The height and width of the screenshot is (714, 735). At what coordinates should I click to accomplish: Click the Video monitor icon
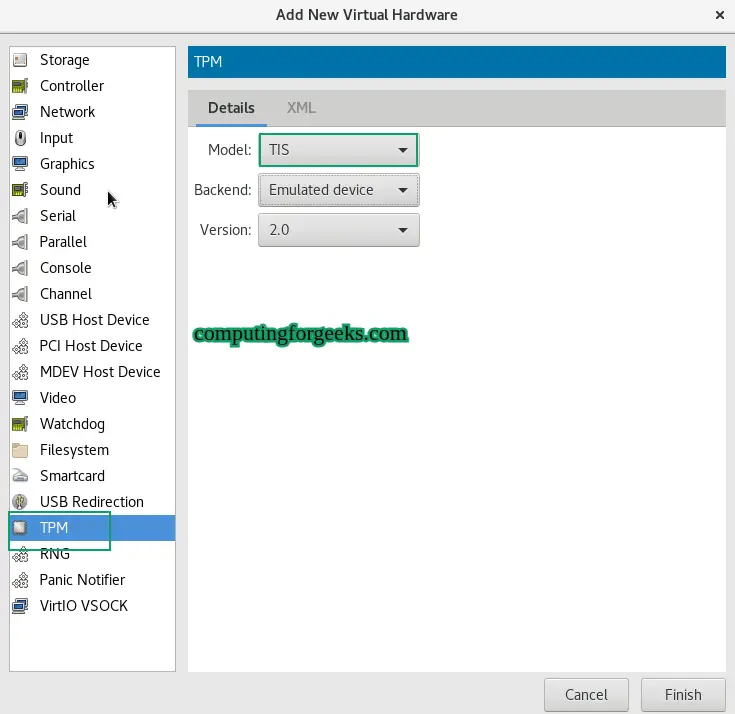20,398
